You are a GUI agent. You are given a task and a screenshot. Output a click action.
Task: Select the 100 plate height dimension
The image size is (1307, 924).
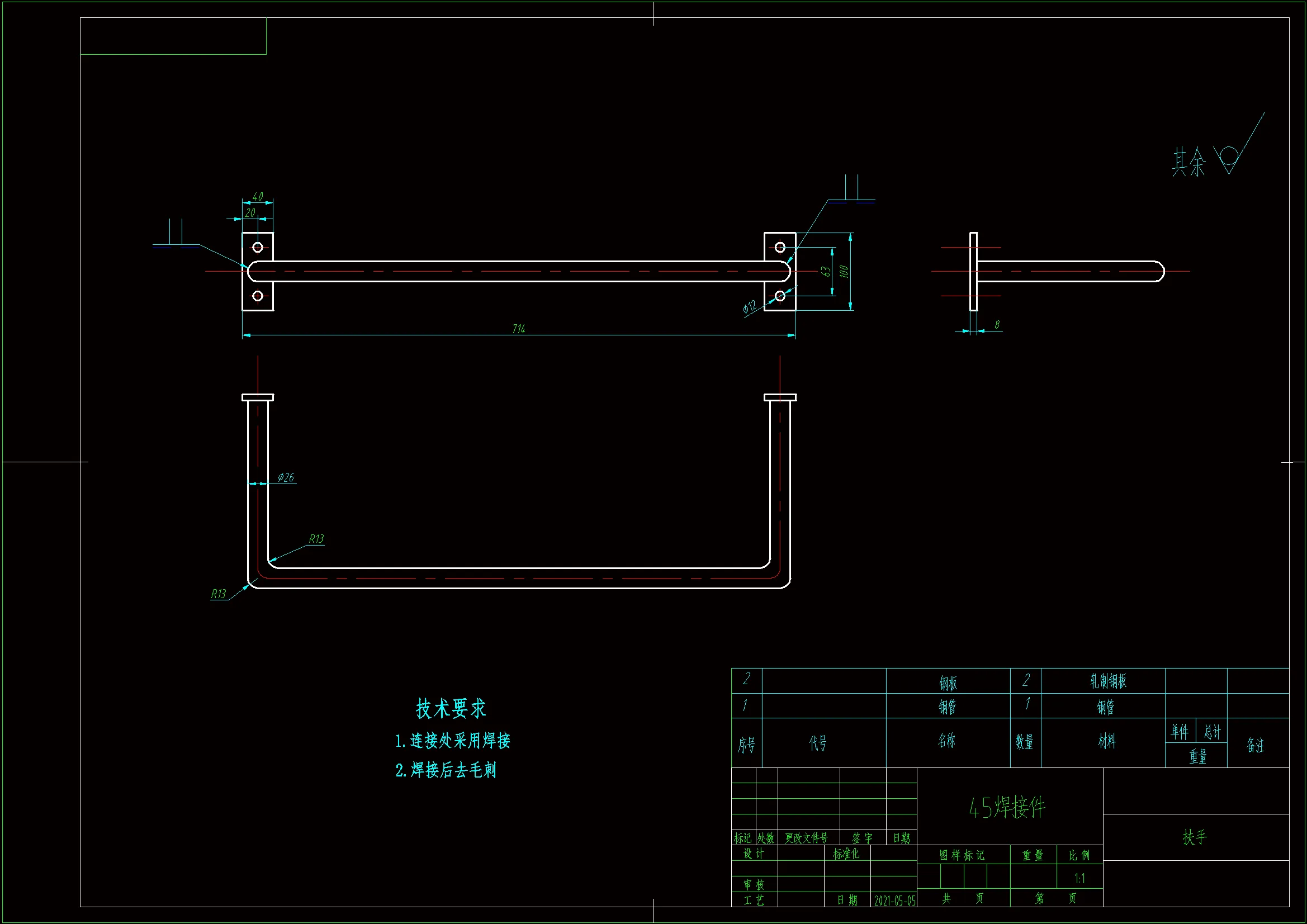[x=844, y=272]
